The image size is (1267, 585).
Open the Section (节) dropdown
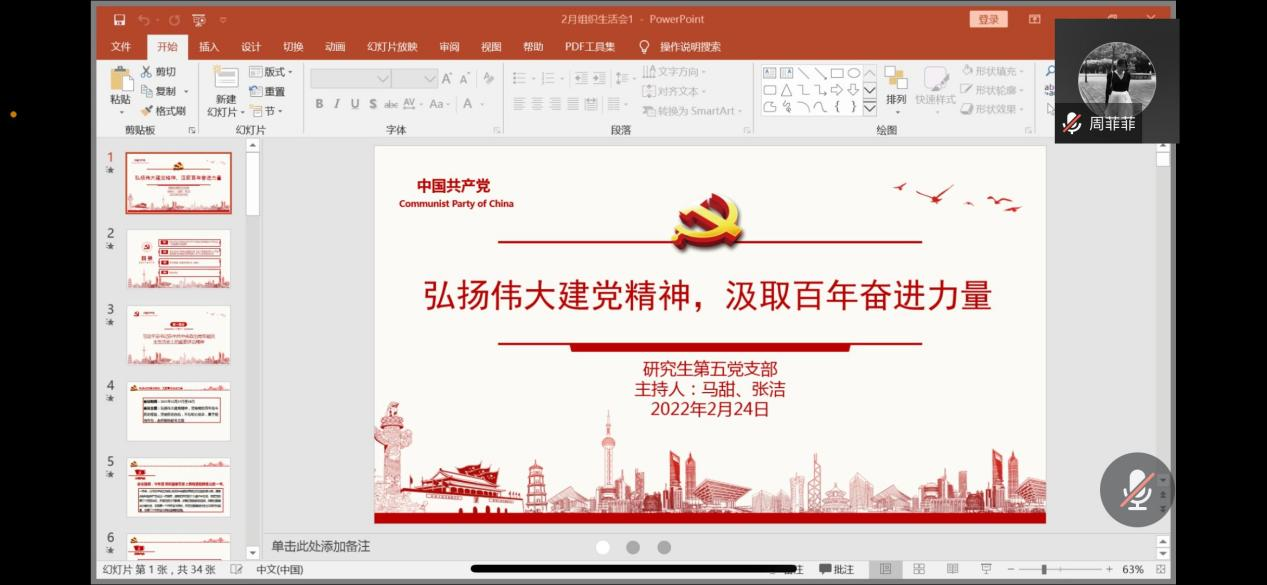(x=267, y=111)
